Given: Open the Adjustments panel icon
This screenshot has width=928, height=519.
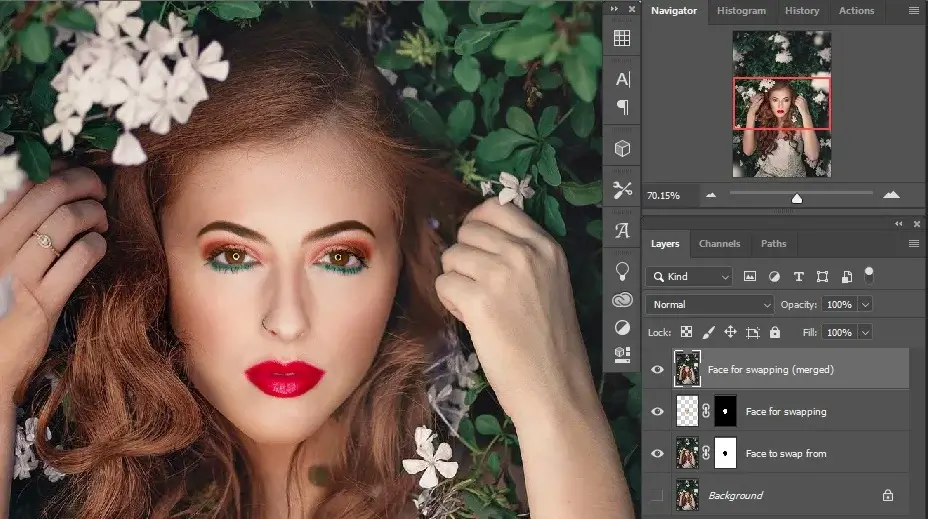Looking at the screenshot, I should click(x=622, y=328).
